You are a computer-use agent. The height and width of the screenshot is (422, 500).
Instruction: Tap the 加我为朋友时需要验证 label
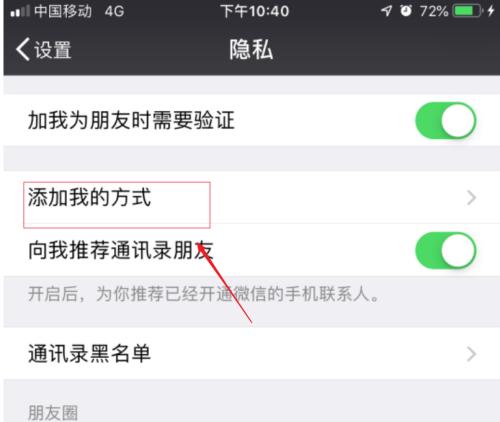coord(132,120)
